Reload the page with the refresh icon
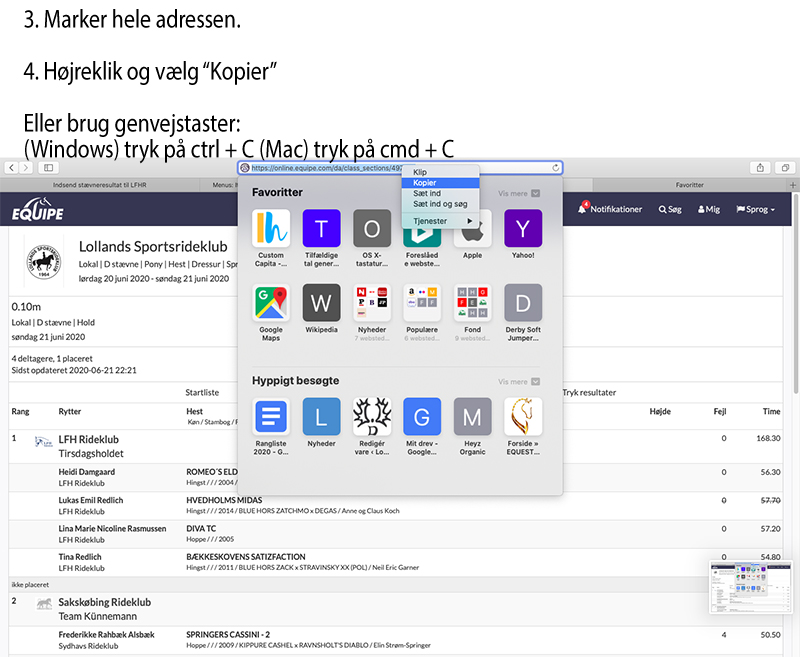 pyautogui.click(x=555, y=168)
